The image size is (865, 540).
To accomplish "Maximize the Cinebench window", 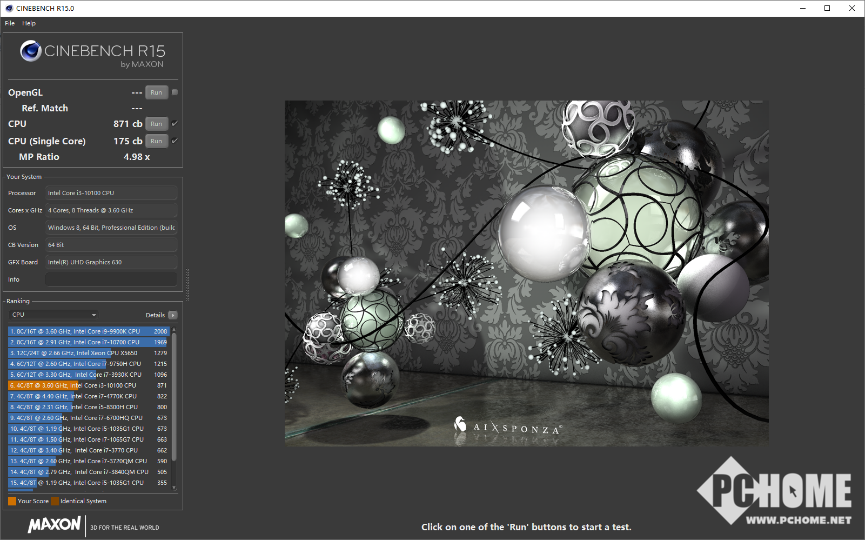I will (827, 8).
